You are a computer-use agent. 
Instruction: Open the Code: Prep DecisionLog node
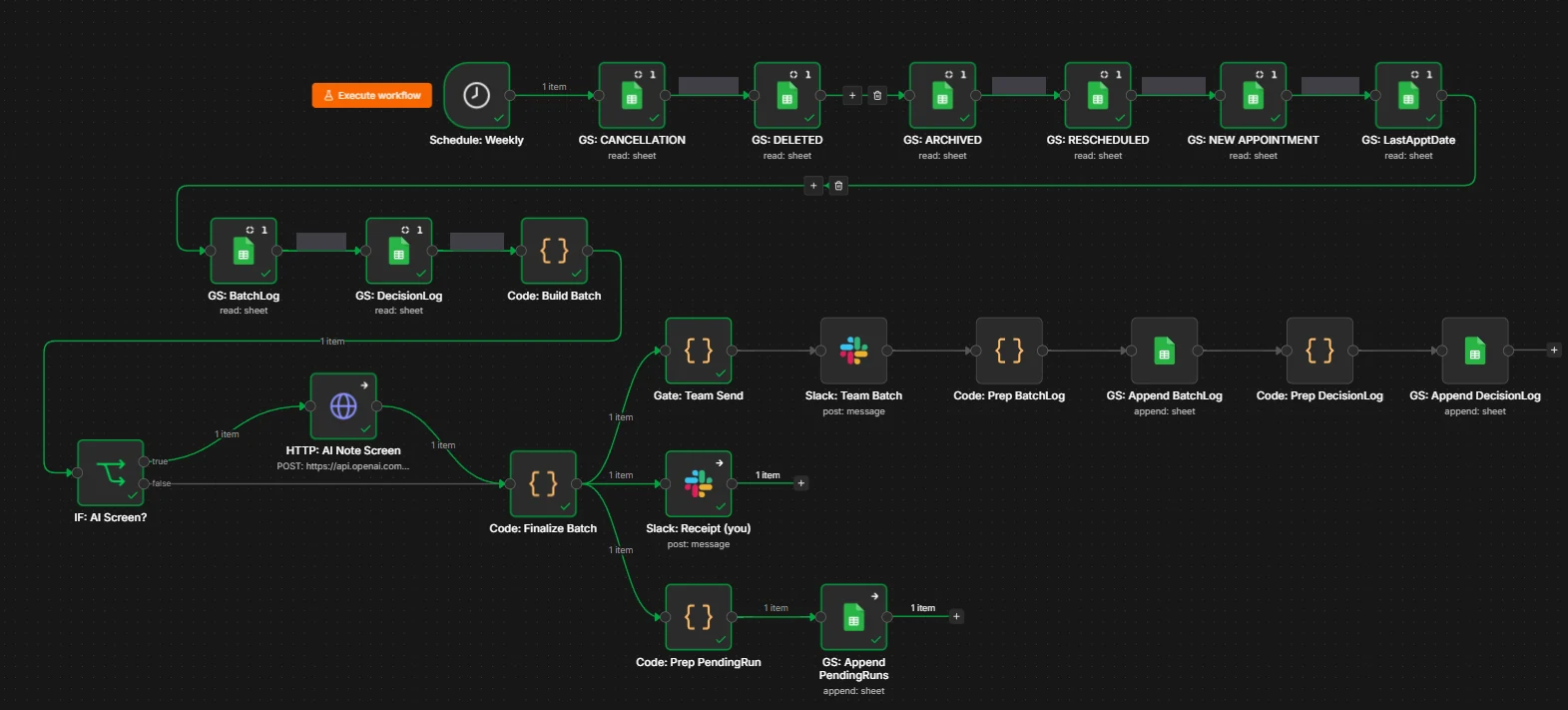point(1319,351)
